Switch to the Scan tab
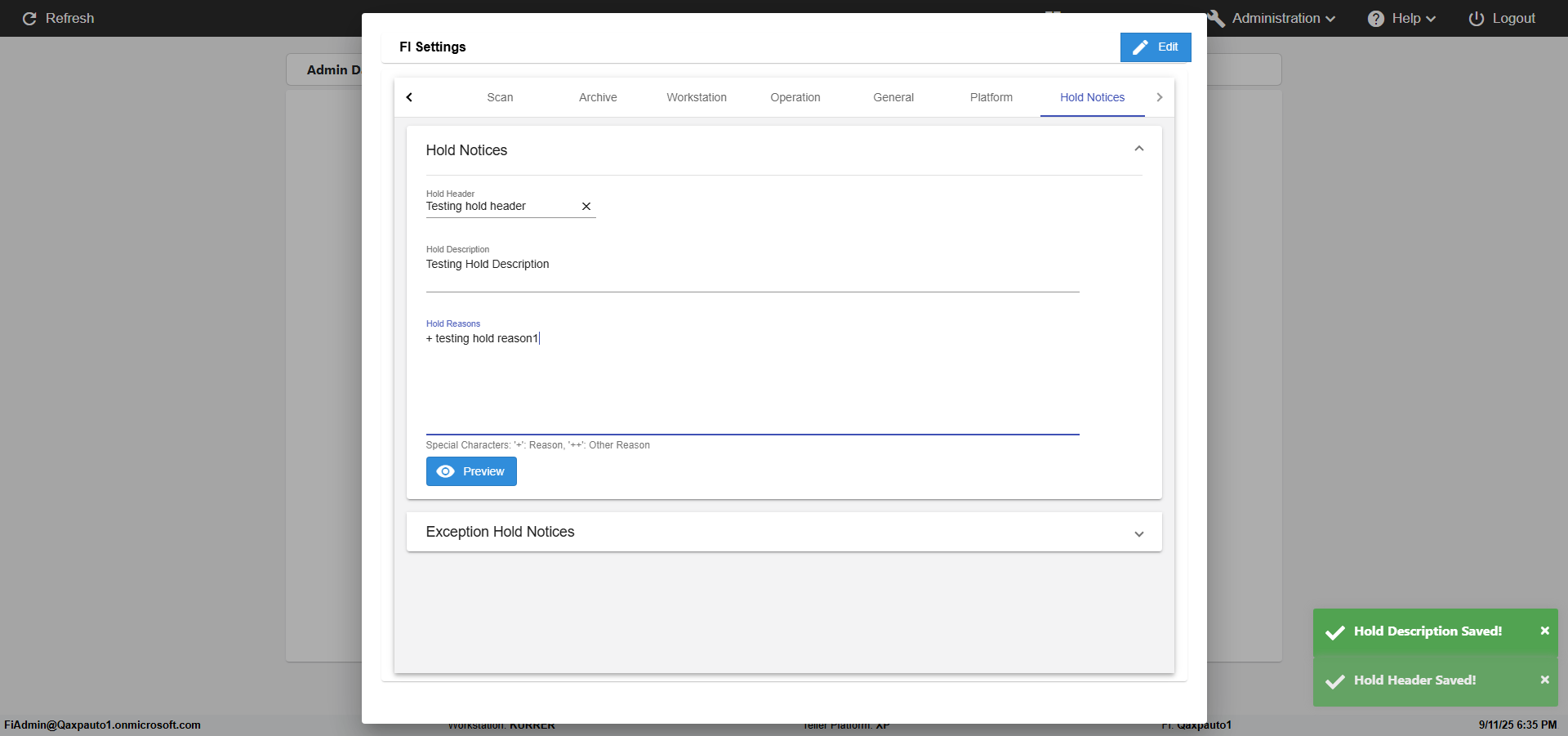The image size is (1568, 736). [500, 97]
